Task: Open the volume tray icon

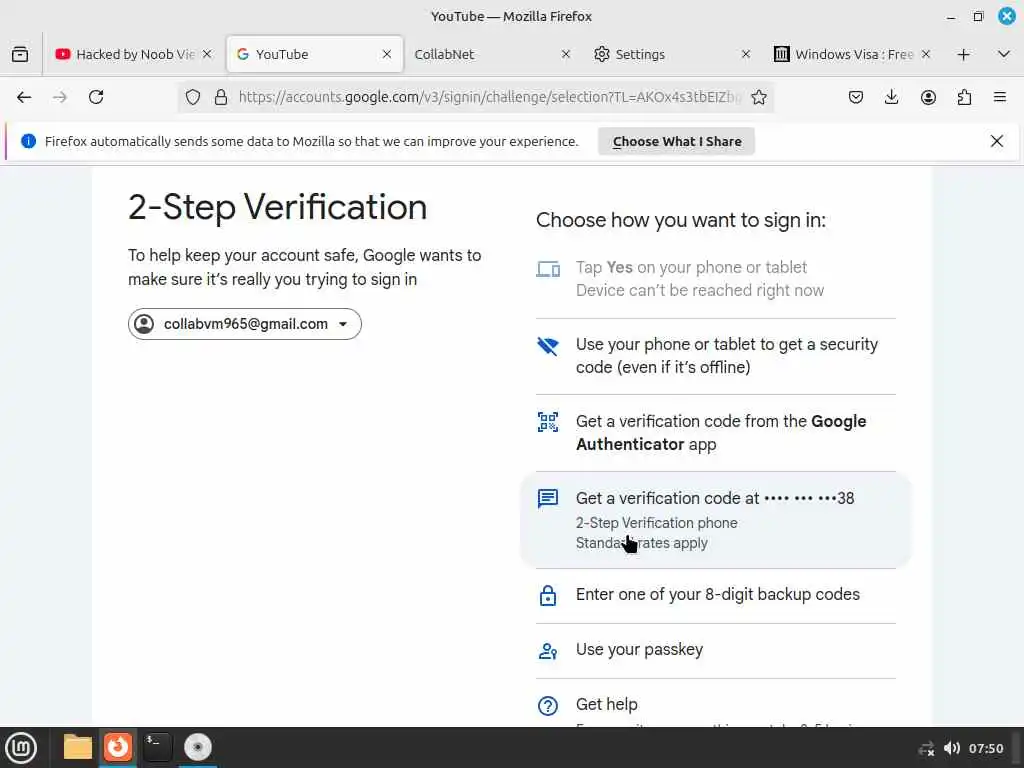Action: point(952,748)
